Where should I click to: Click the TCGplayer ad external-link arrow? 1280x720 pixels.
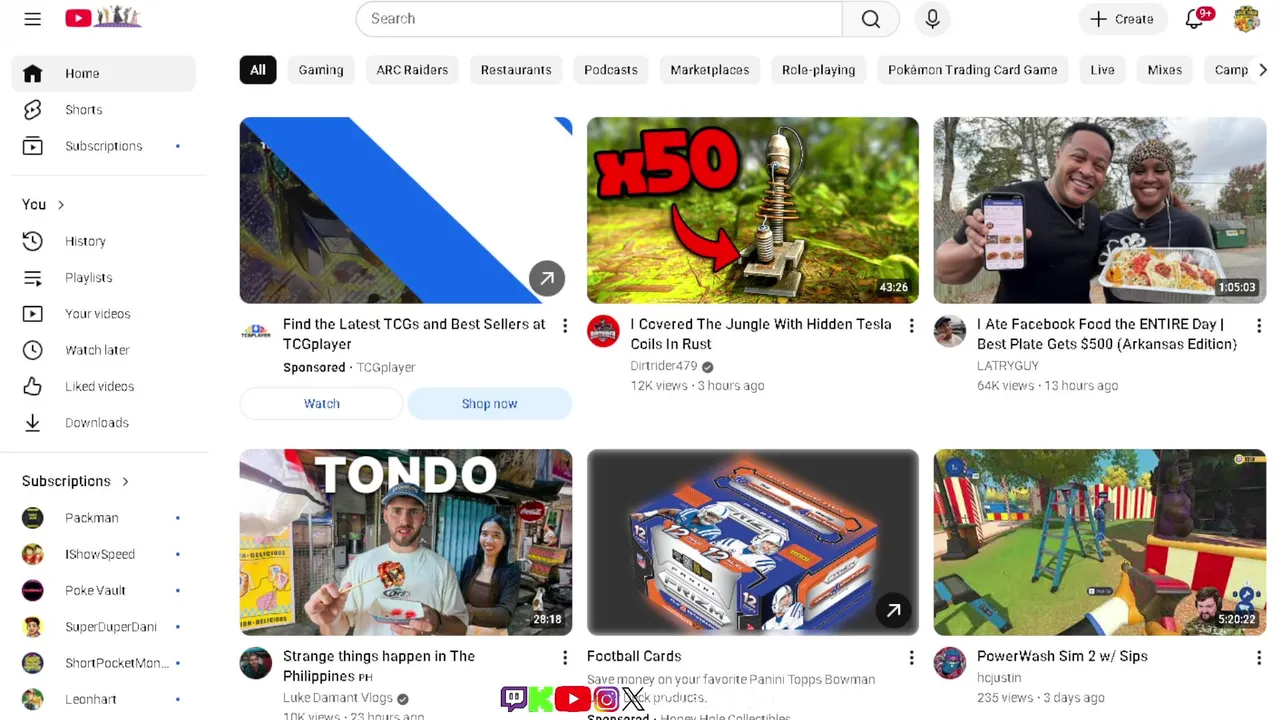click(547, 279)
